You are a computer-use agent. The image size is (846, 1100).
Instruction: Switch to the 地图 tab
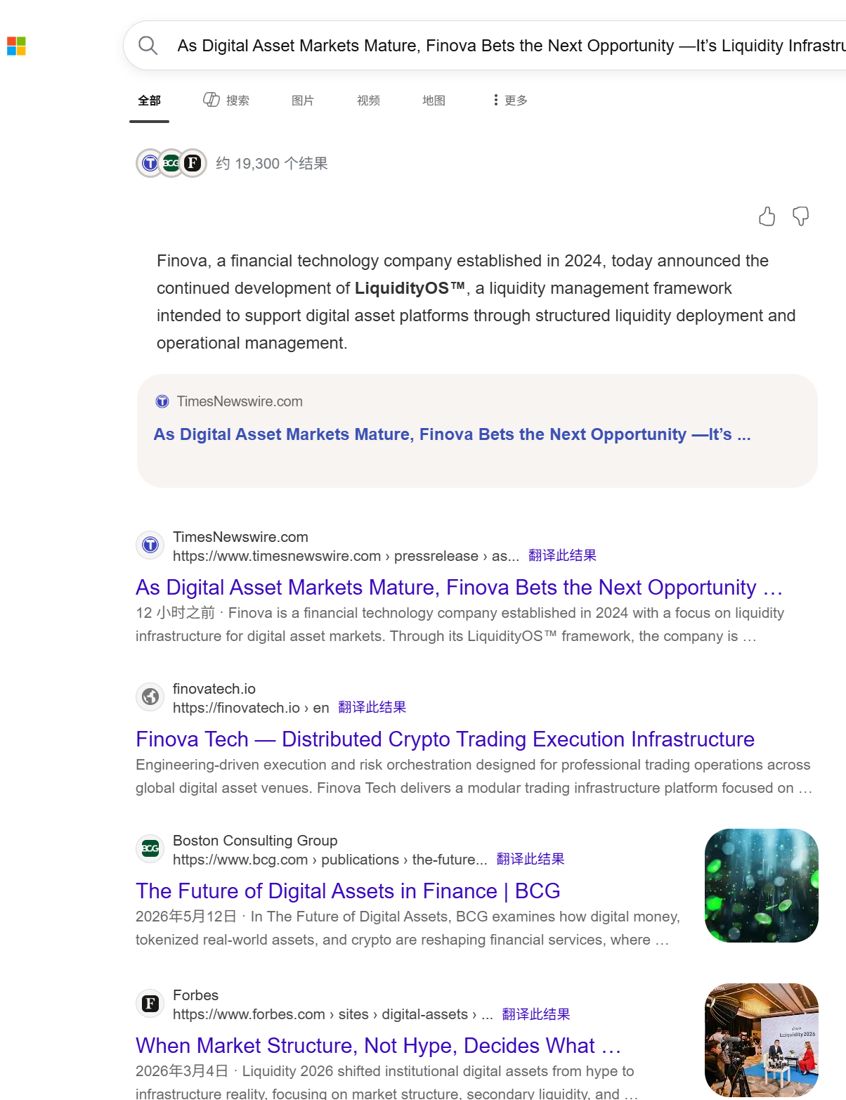[x=434, y=100]
